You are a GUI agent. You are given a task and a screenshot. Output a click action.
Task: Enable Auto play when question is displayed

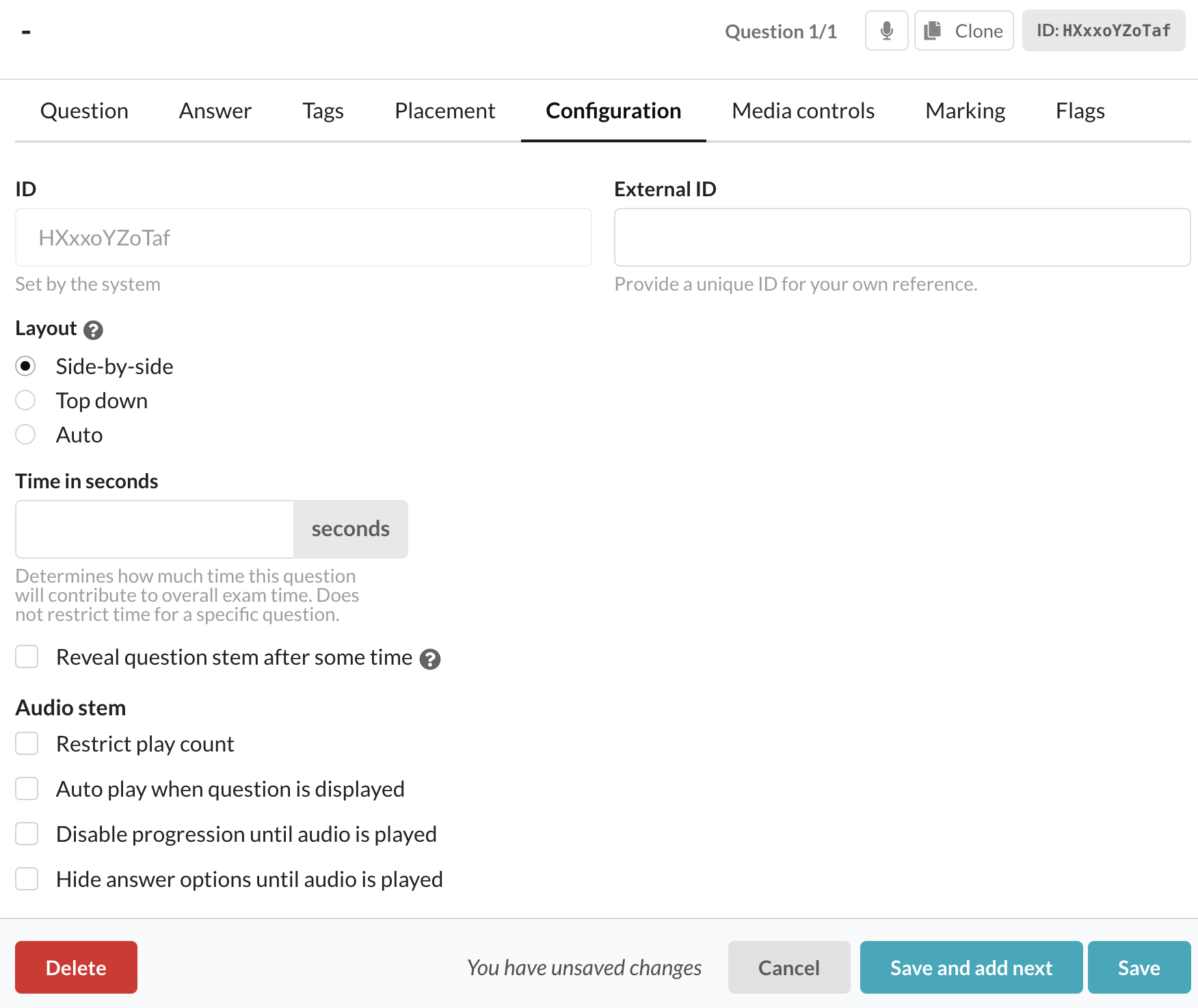[x=27, y=789]
